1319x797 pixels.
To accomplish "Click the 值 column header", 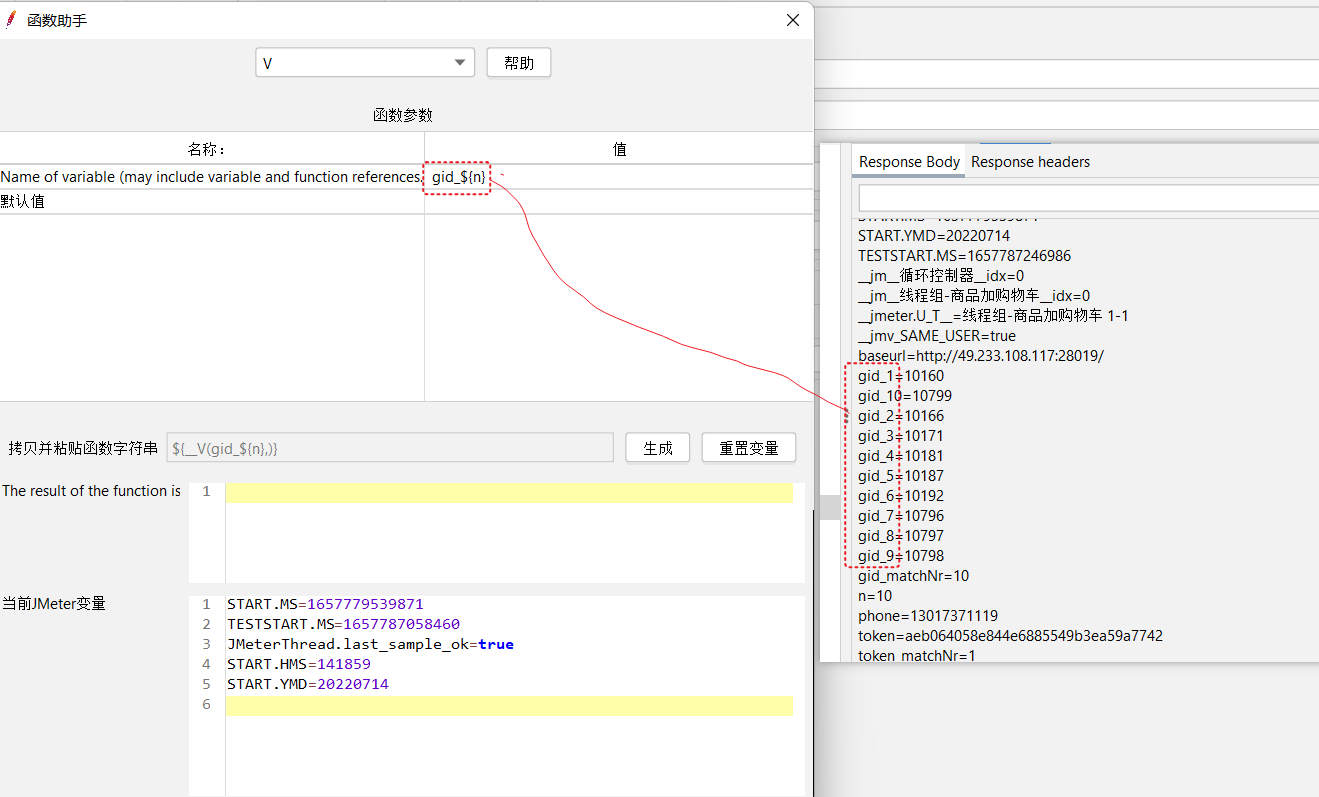I will click(x=619, y=149).
